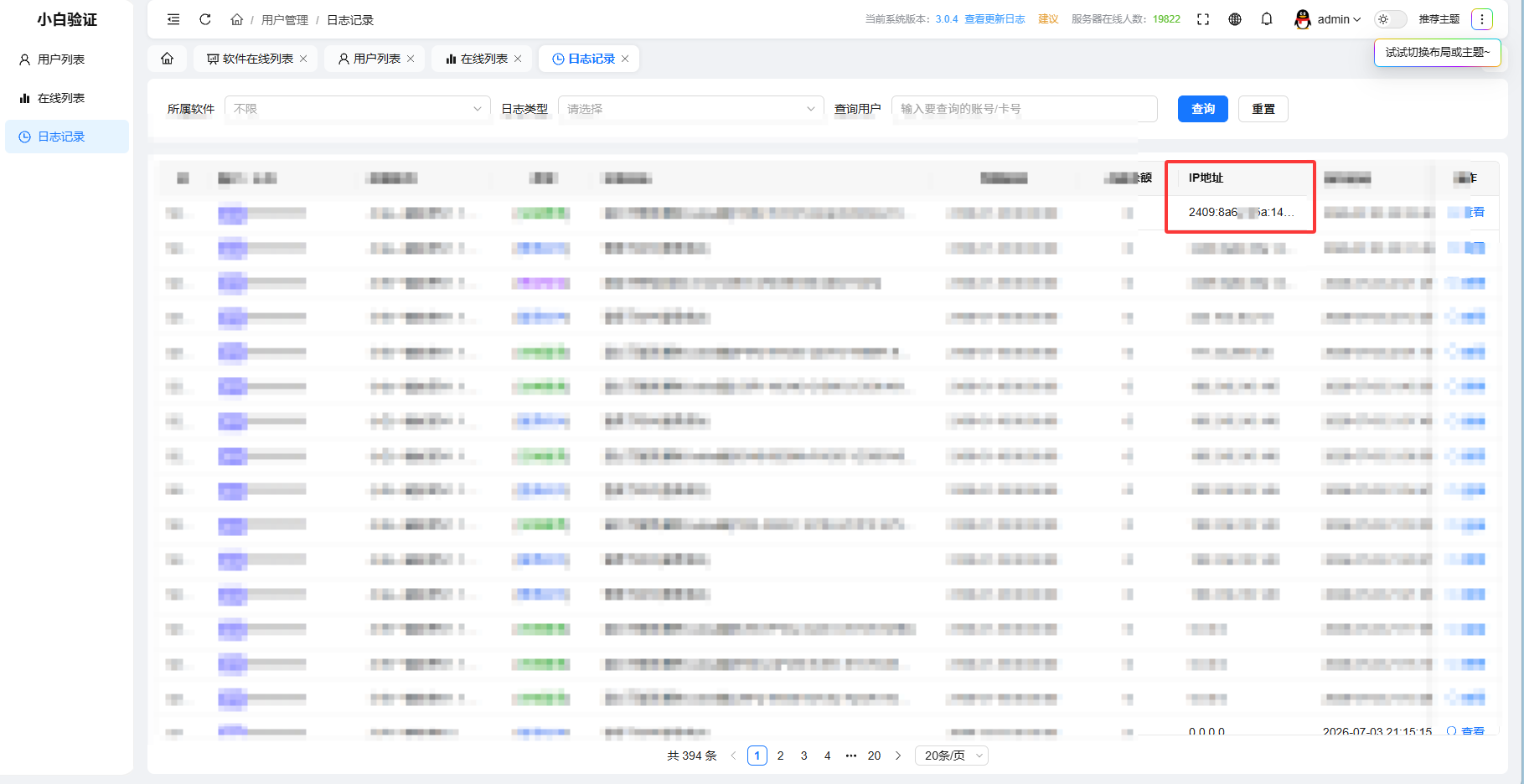The image size is (1524, 784).
Task: Go to page 4 in pagination
Action: tap(828, 756)
